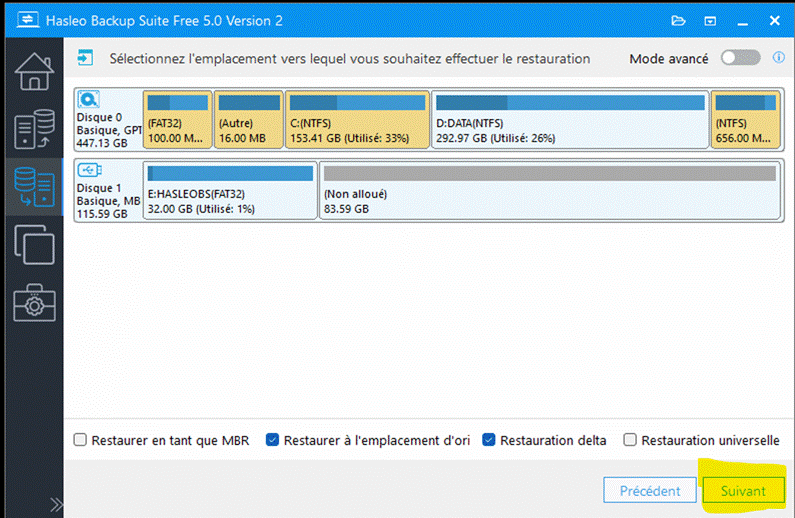This screenshot has width=795, height=518.
Task: Open the Backup sidebar icon
Action: (34, 129)
